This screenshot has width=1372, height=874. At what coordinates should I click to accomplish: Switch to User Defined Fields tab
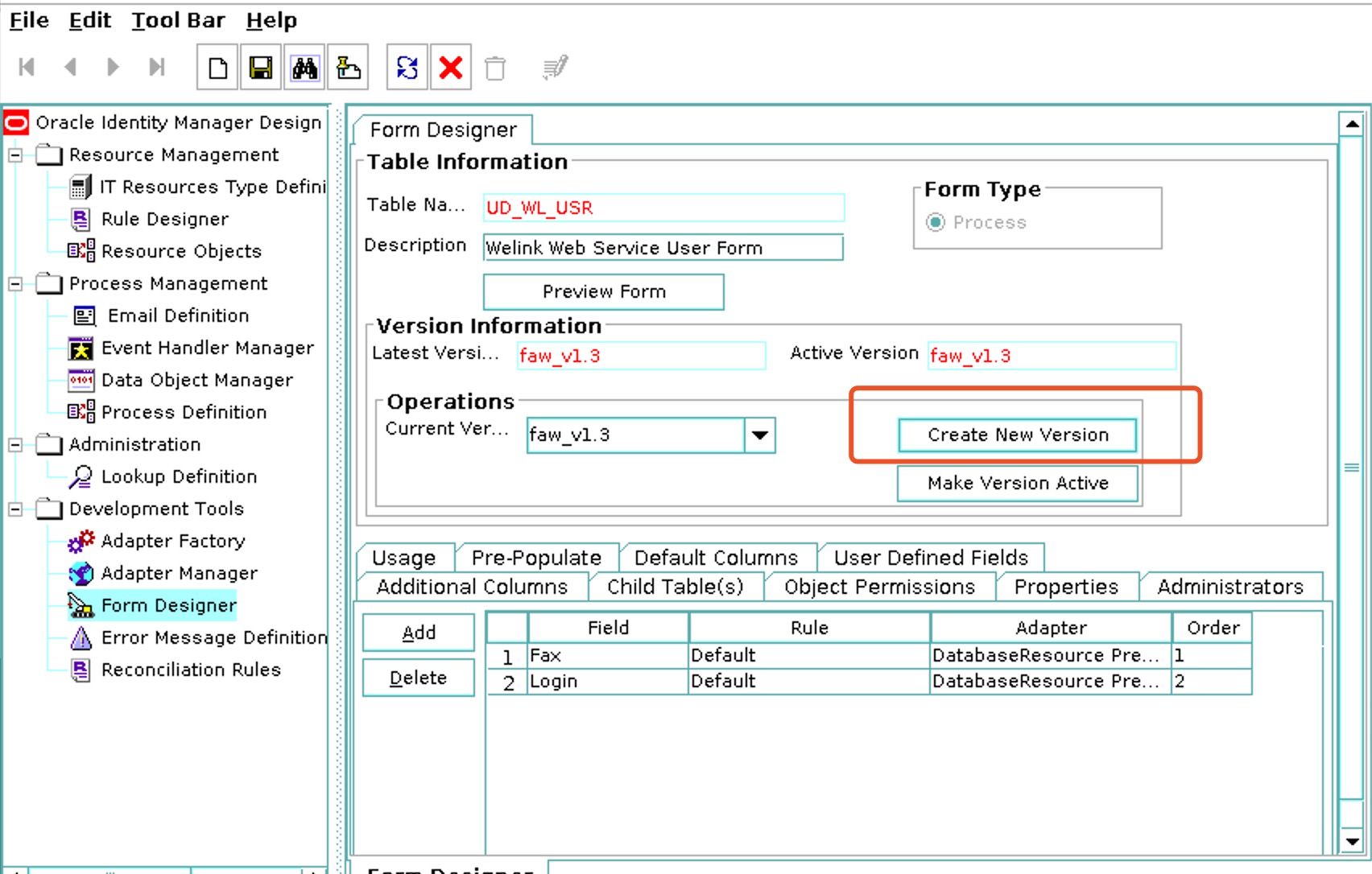point(932,558)
